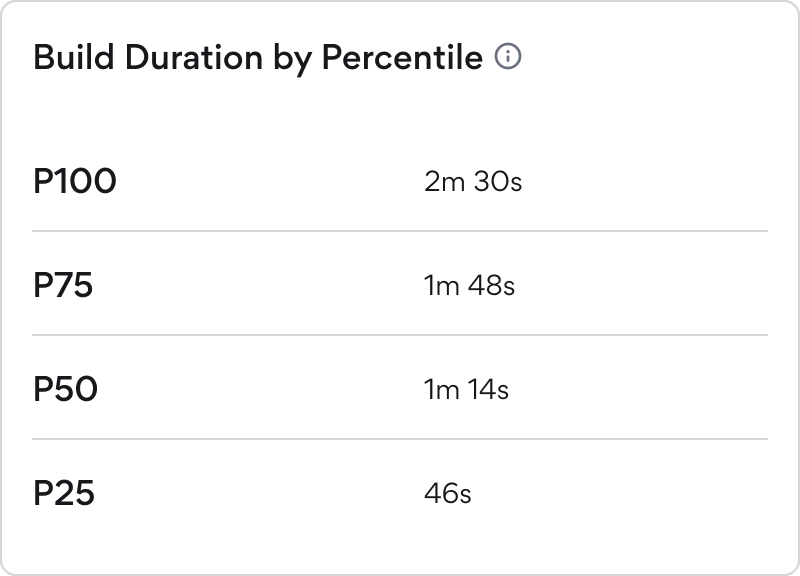The image size is (800, 576).
Task: Select the 1m 48s duration value
Action: [x=470, y=287]
